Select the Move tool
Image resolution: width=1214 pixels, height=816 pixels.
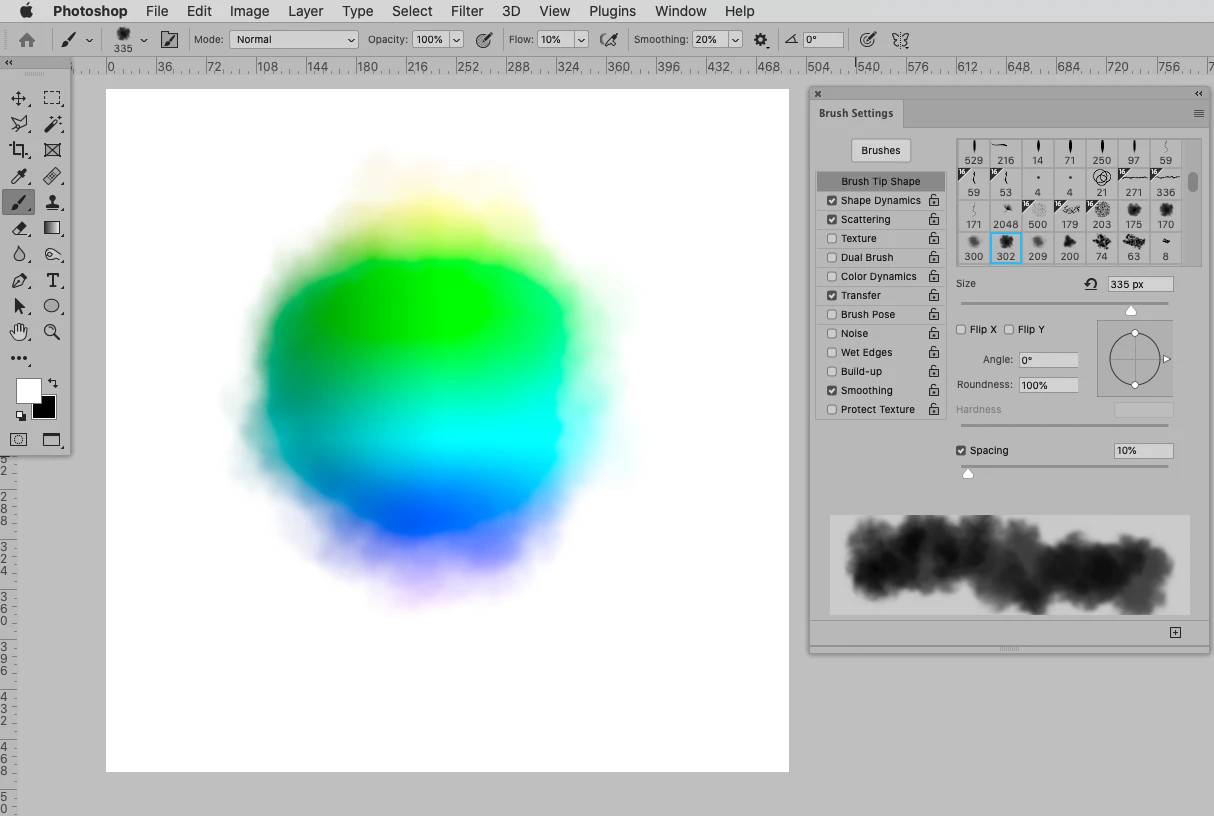(19, 98)
